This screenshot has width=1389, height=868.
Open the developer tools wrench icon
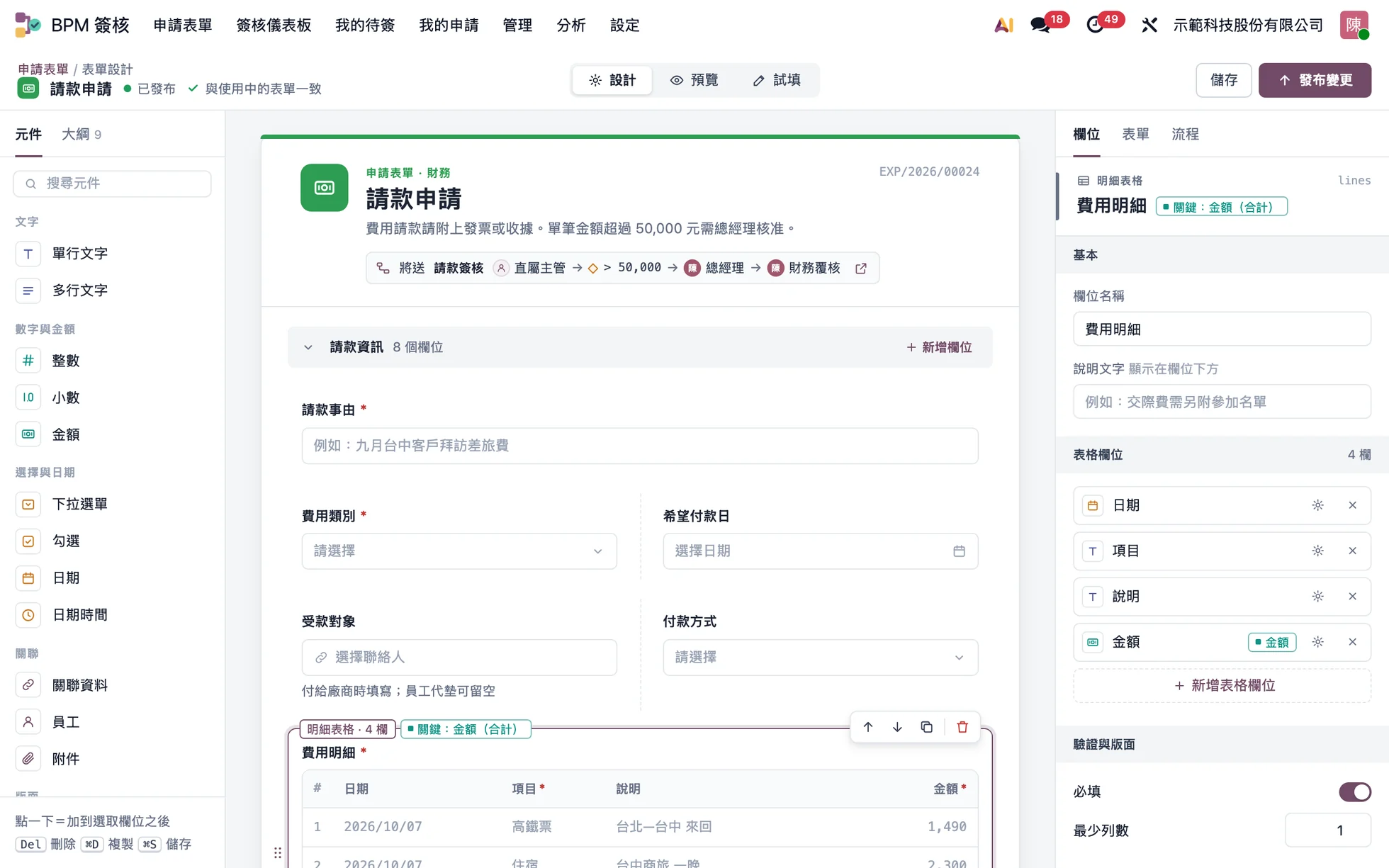[x=1149, y=26]
